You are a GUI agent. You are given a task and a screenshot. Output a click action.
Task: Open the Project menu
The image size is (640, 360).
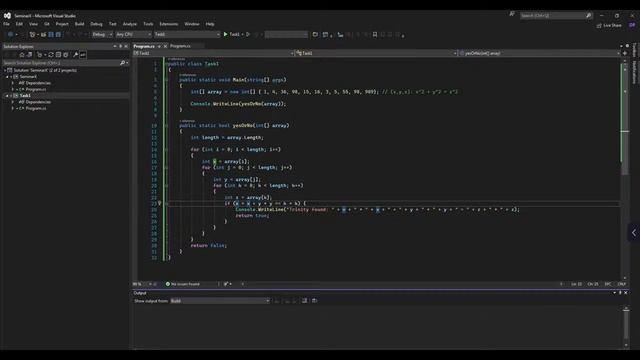62,24
